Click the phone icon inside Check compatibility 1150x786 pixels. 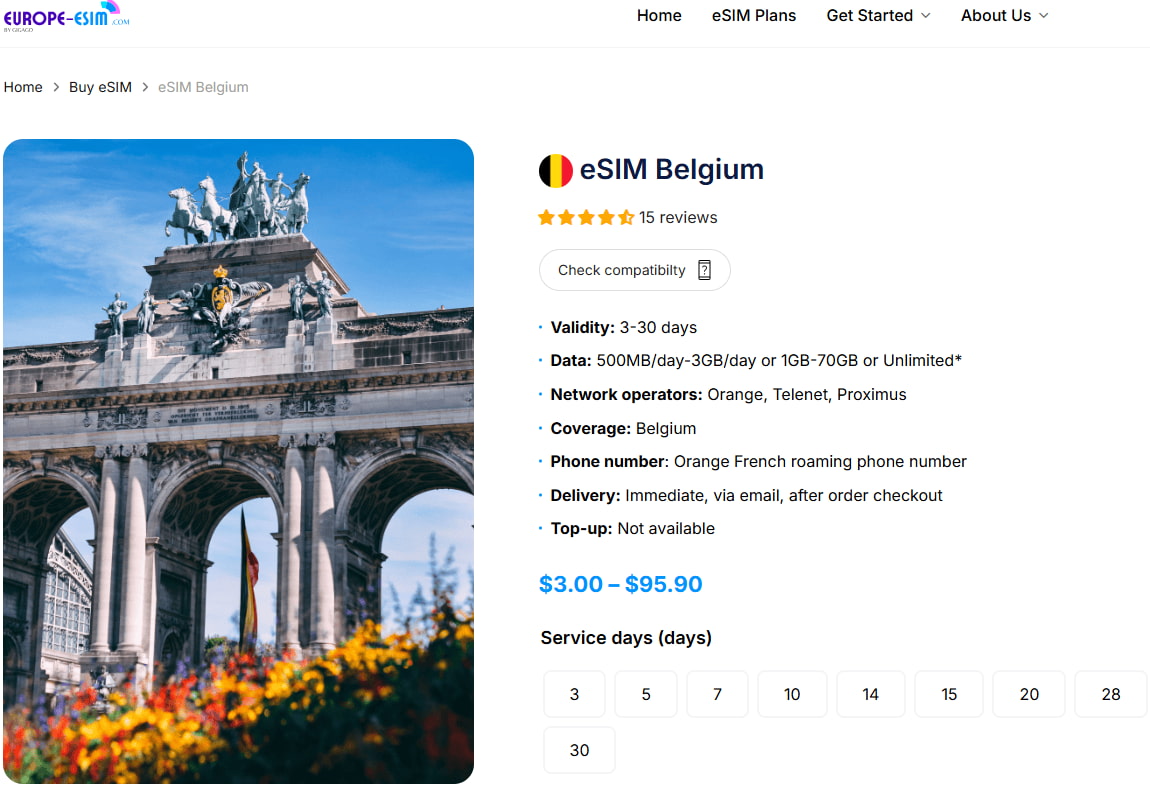[x=704, y=269]
